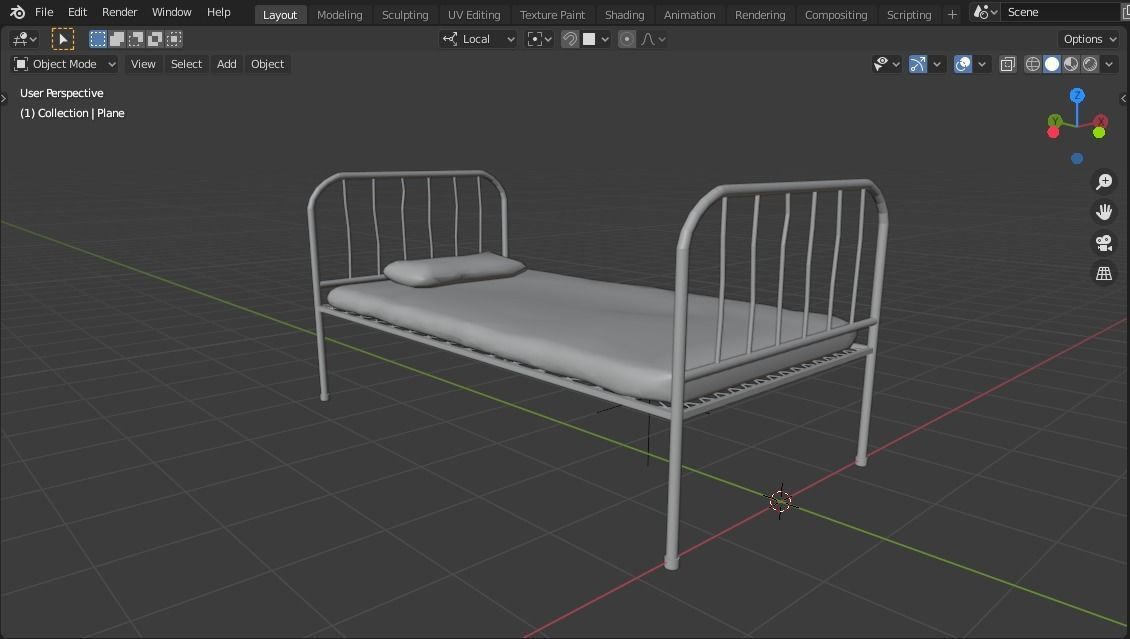Switch to the Rendering workspace tab
The height and width of the screenshot is (639, 1130).
[760, 14]
